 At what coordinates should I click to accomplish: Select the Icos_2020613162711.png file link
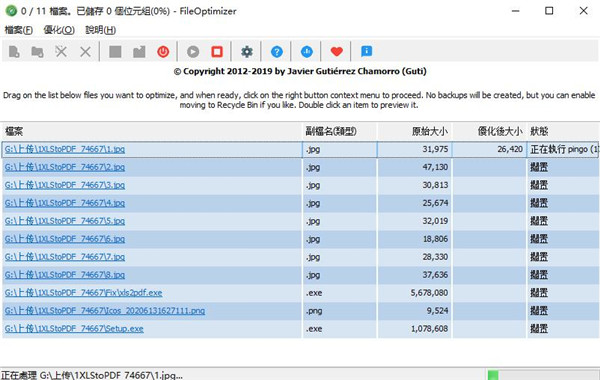click(105, 311)
